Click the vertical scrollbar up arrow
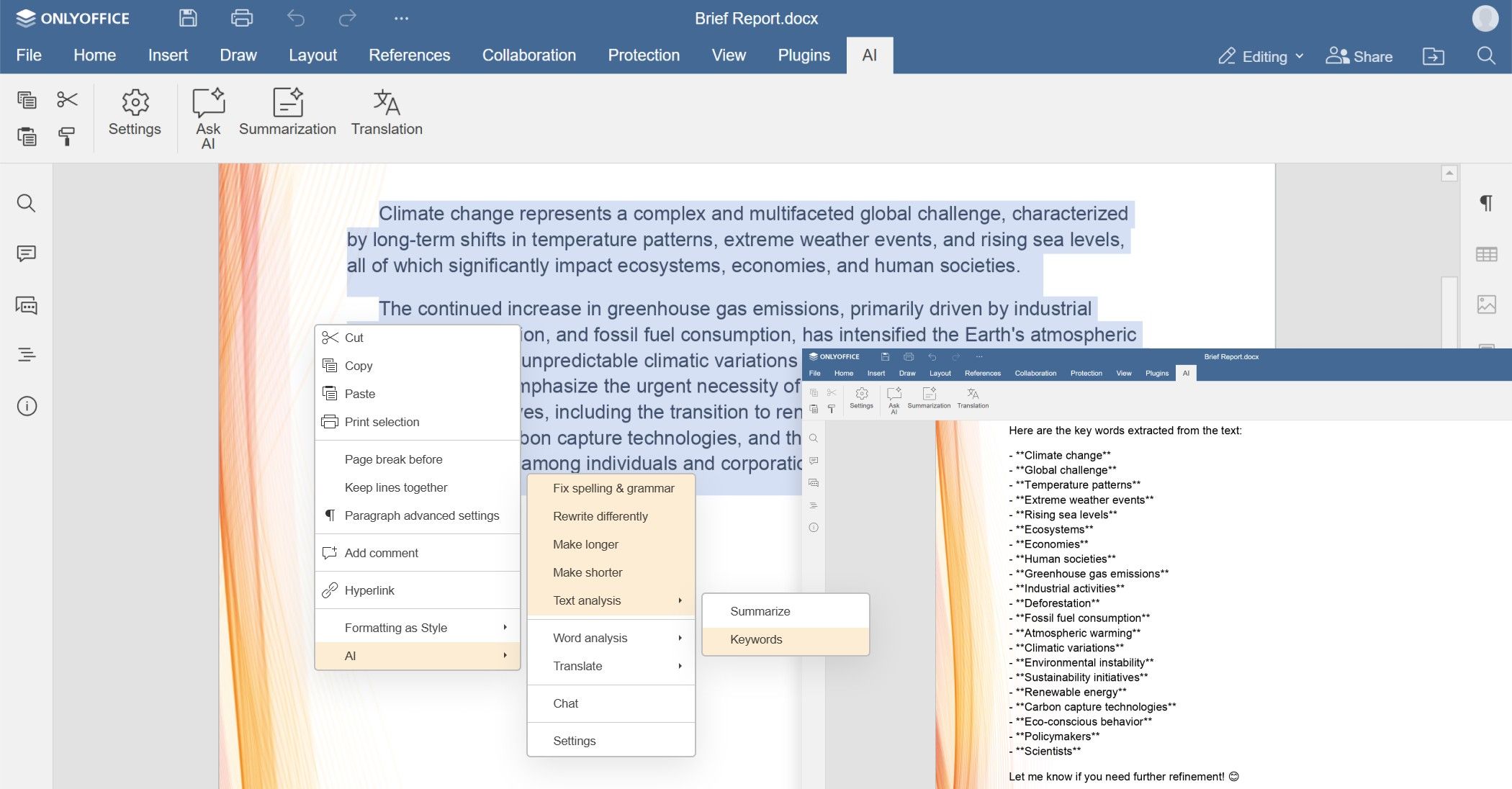The height and width of the screenshot is (789, 1512). pos(1449,173)
